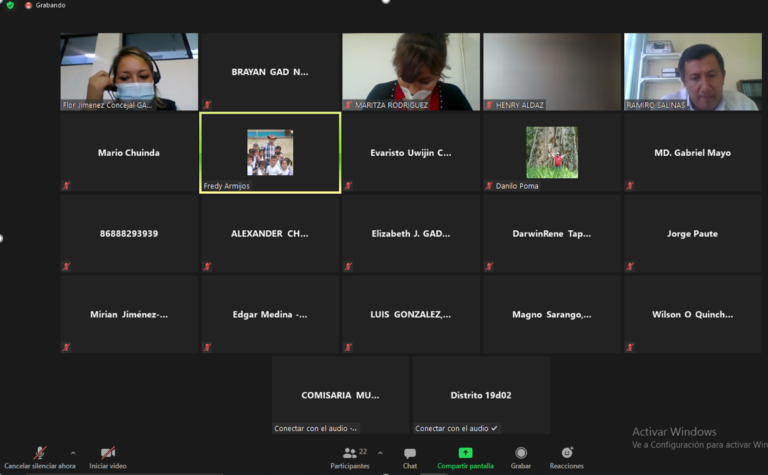Click the red Grabando recording indicator
Viewport: 768px width, 475px height.
click(45, 5)
